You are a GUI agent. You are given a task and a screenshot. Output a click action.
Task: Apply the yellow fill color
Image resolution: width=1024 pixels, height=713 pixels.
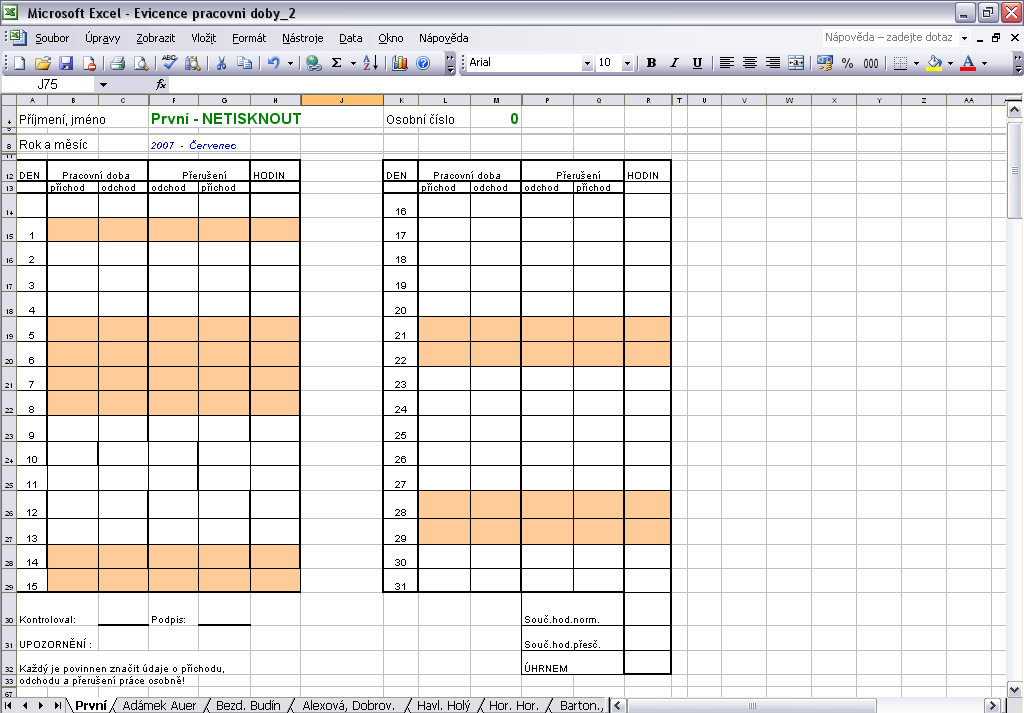click(x=934, y=63)
